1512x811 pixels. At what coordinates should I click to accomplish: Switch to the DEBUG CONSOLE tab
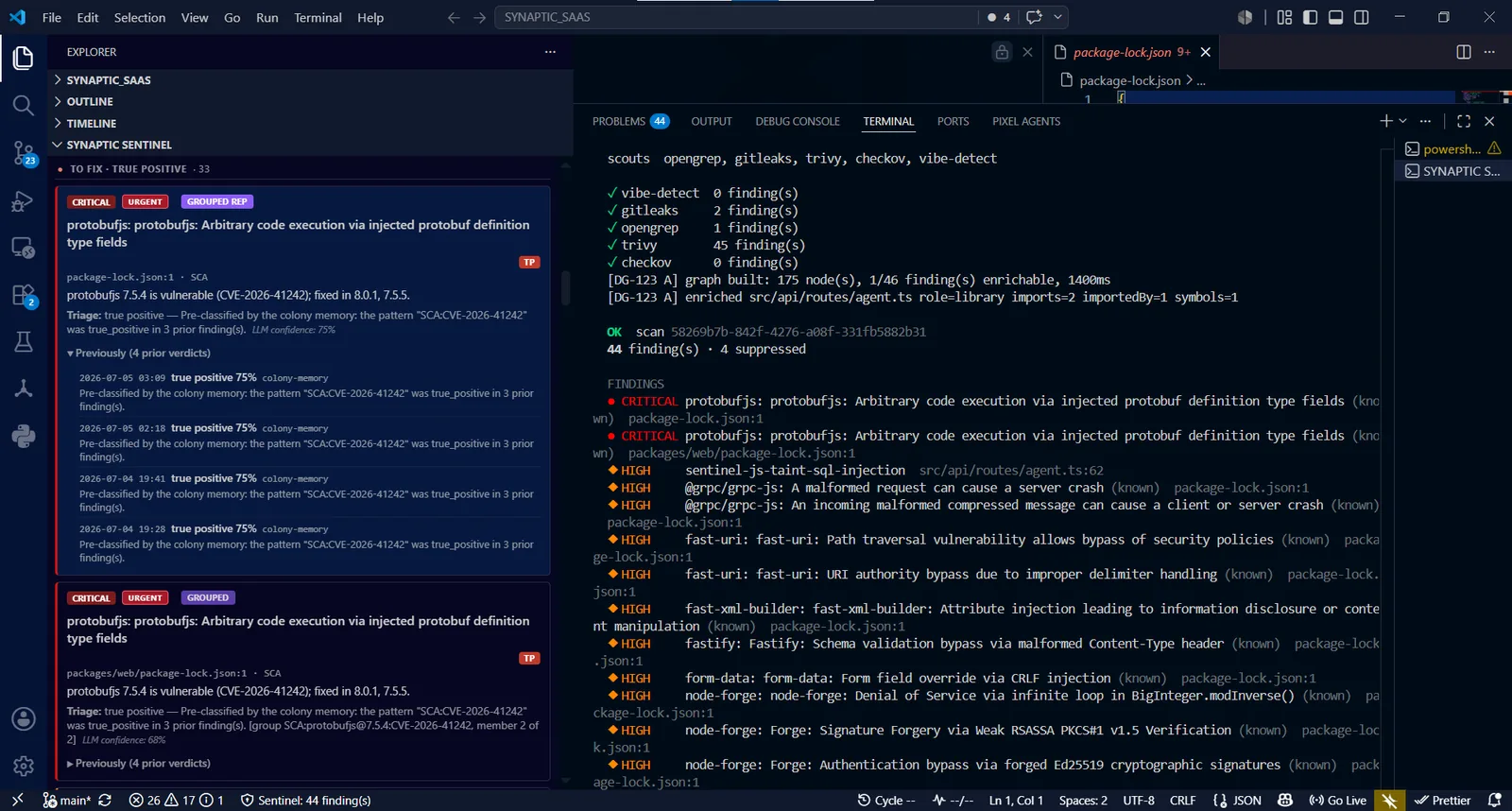coord(798,121)
